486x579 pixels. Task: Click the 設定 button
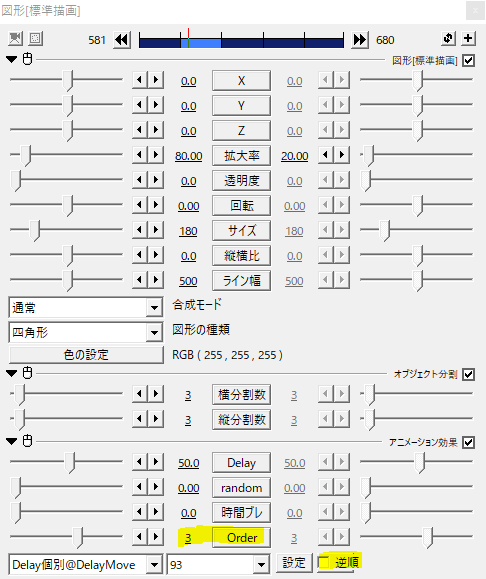click(x=294, y=563)
